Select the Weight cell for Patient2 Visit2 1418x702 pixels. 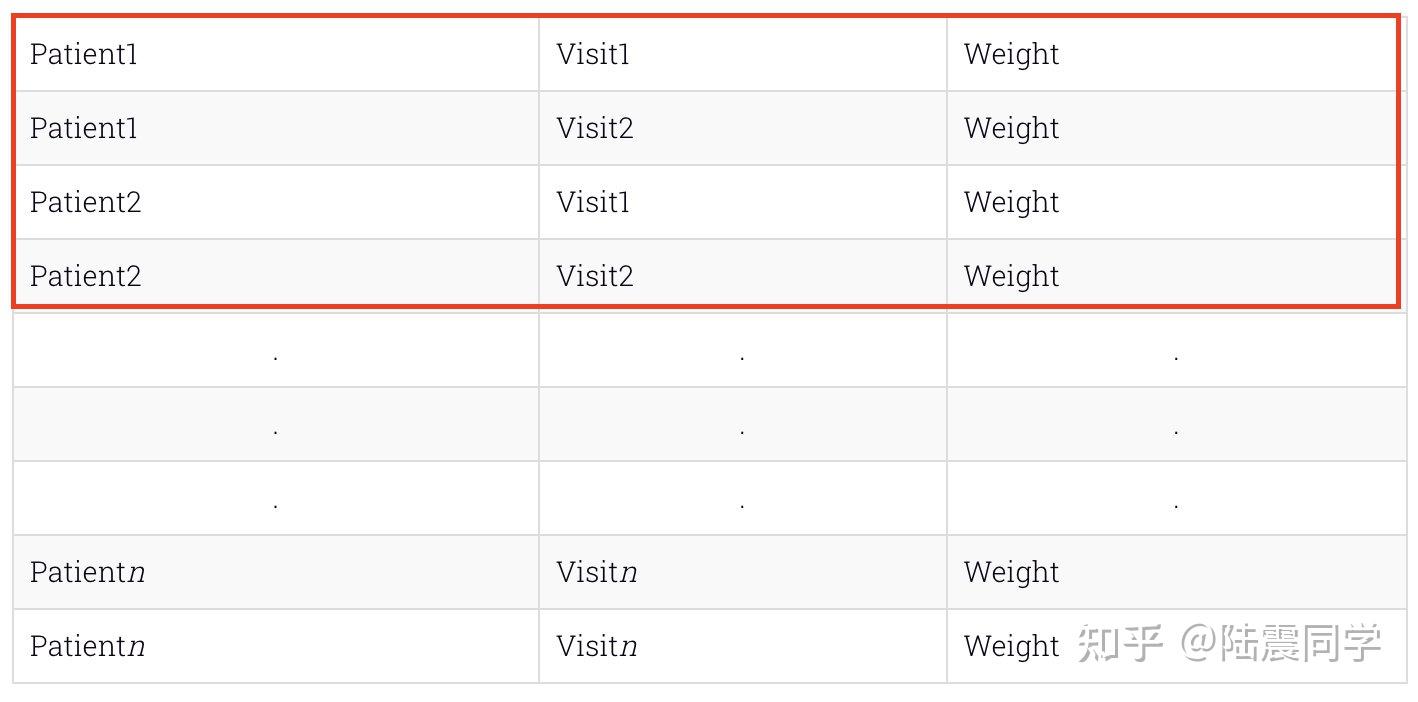pos(1011,276)
